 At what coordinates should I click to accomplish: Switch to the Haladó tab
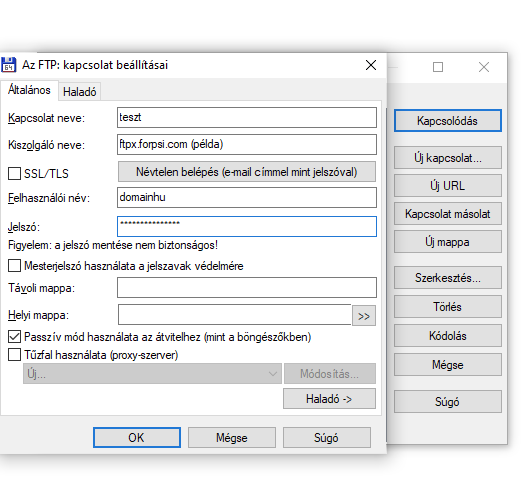click(80, 91)
